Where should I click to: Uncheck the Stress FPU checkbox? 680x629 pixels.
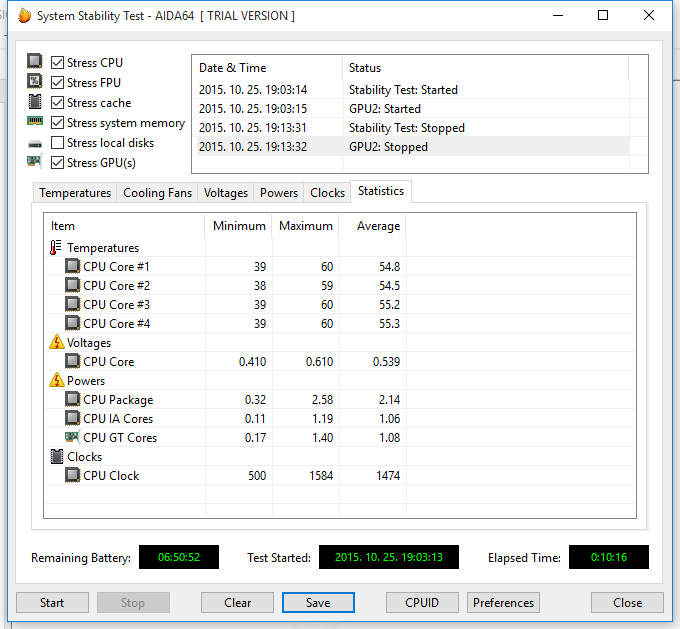pos(57,82)
